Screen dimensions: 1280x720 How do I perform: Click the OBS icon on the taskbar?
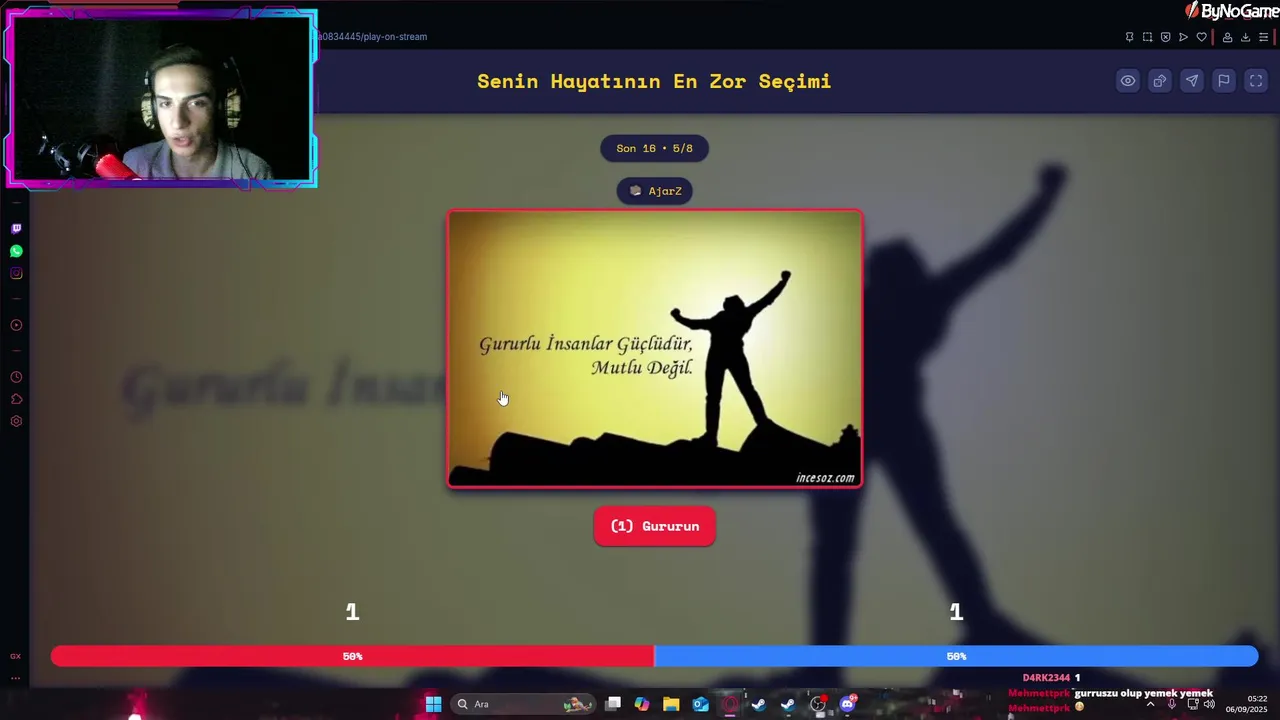818,704
